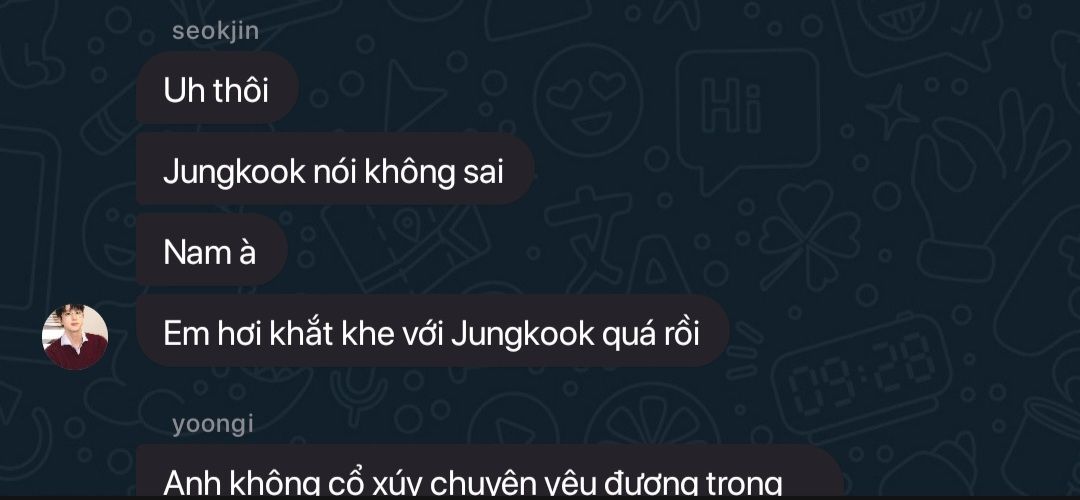Screen dimensions: 1080x500
Task: Tap the yoongi sender name label
Action: tap(213, 424)
